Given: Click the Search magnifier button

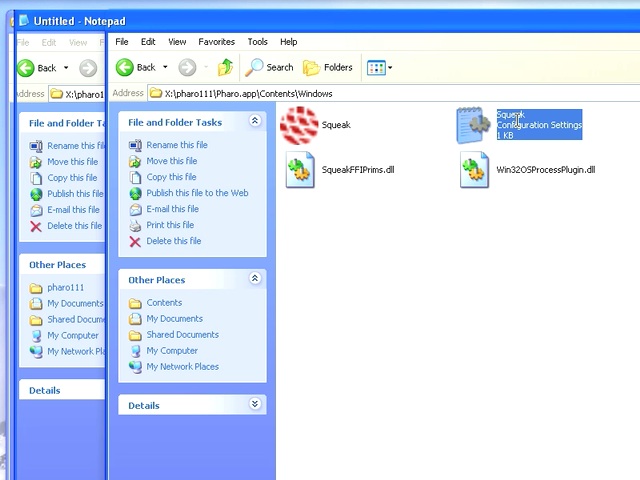Looking at the screenshot, I should pyautogui.click(x=269, y=67).
